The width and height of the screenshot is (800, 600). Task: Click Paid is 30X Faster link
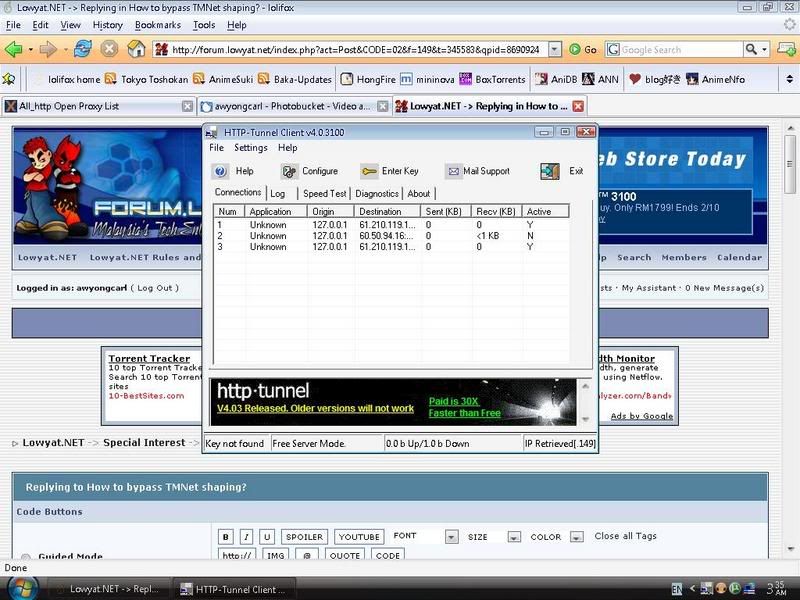pos(464,407)
